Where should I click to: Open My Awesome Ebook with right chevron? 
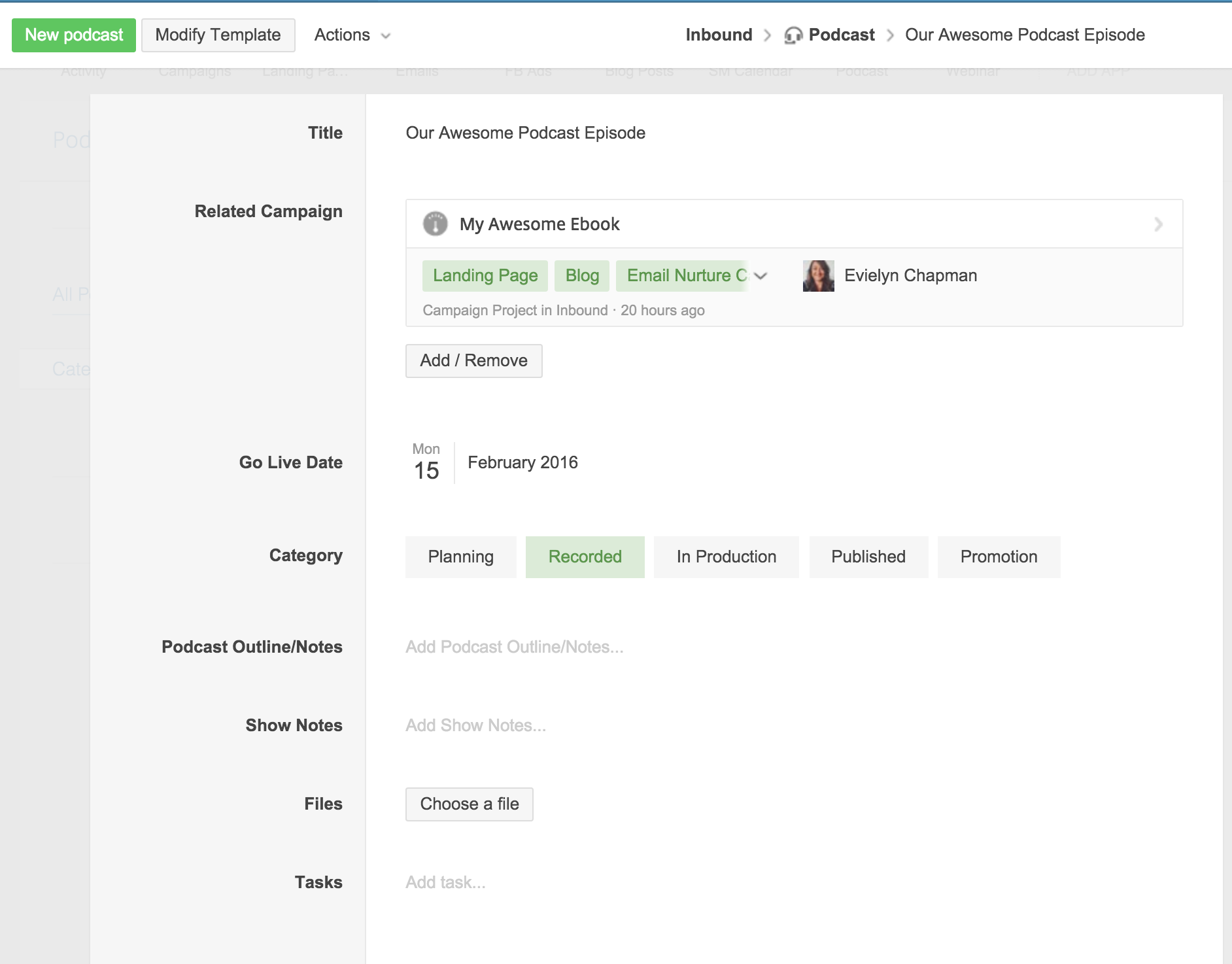pos(1158,224)
